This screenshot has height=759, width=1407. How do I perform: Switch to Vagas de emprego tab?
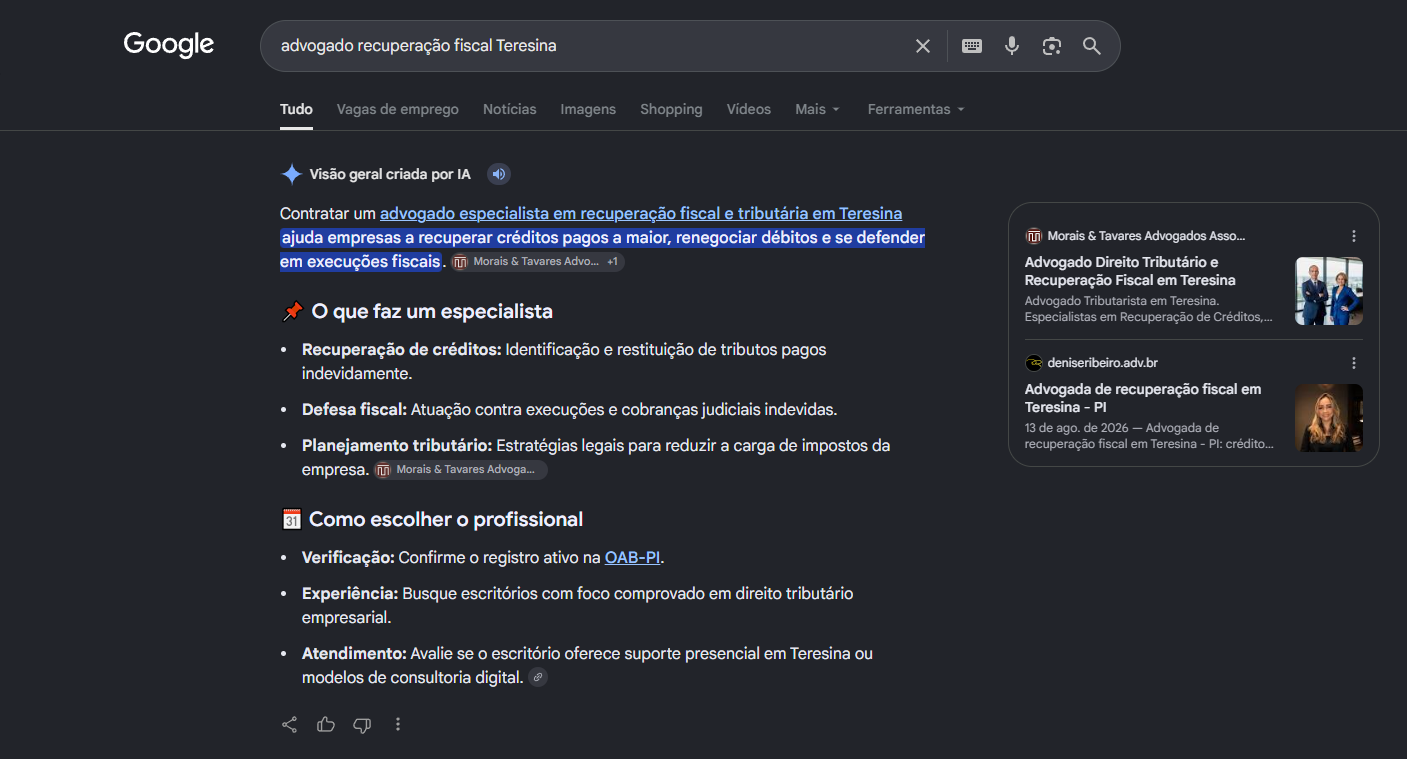point(398,109)
